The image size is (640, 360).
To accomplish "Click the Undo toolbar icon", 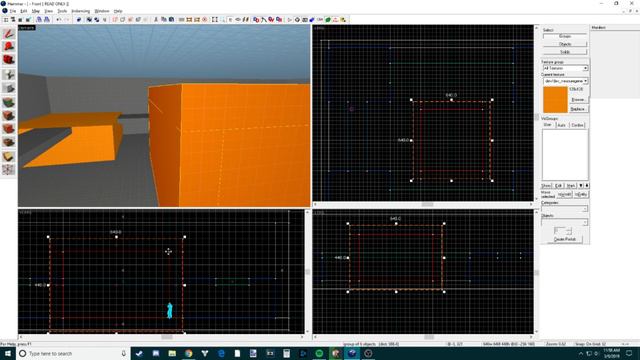I will (58, 20).
